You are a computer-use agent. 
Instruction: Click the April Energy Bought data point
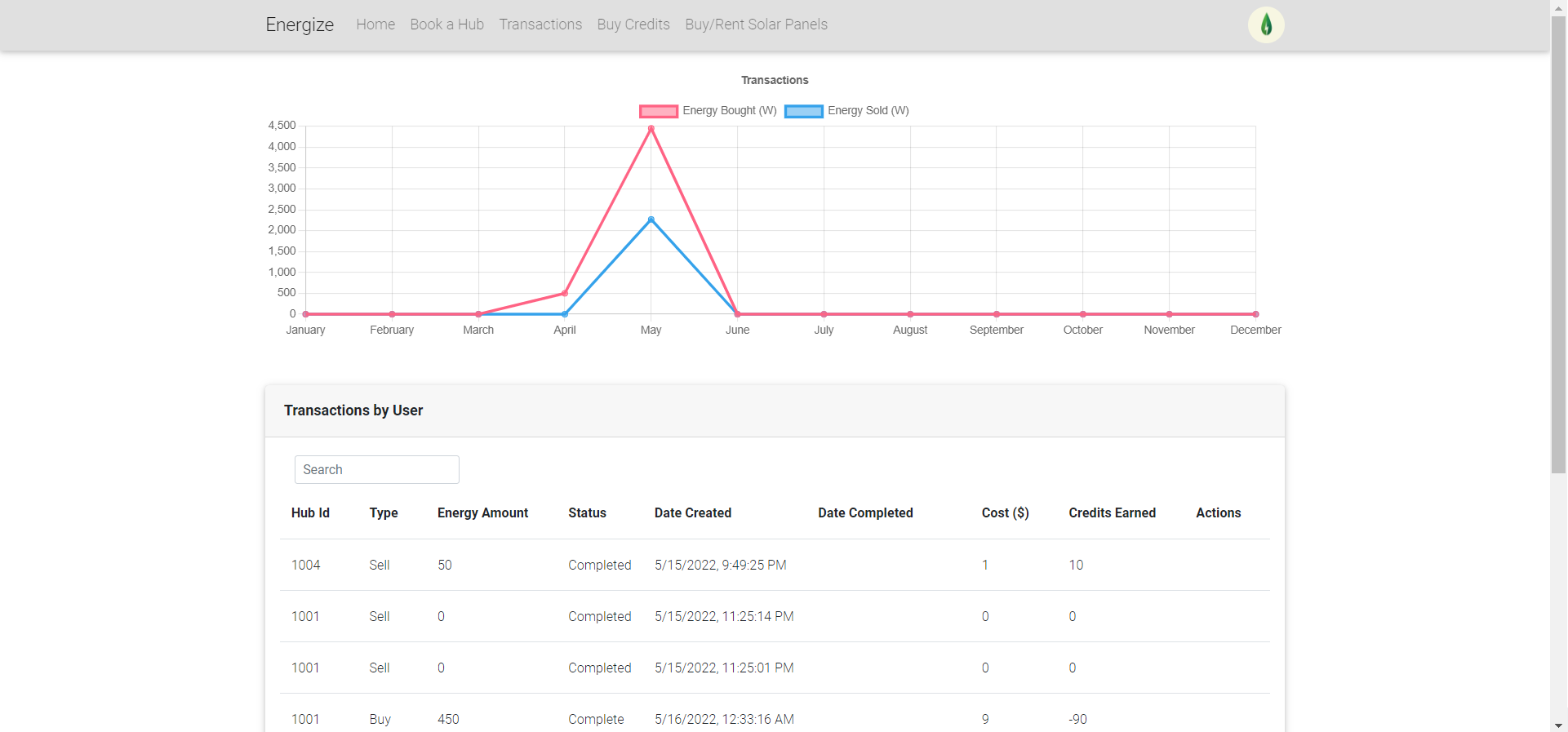(565, 293)
